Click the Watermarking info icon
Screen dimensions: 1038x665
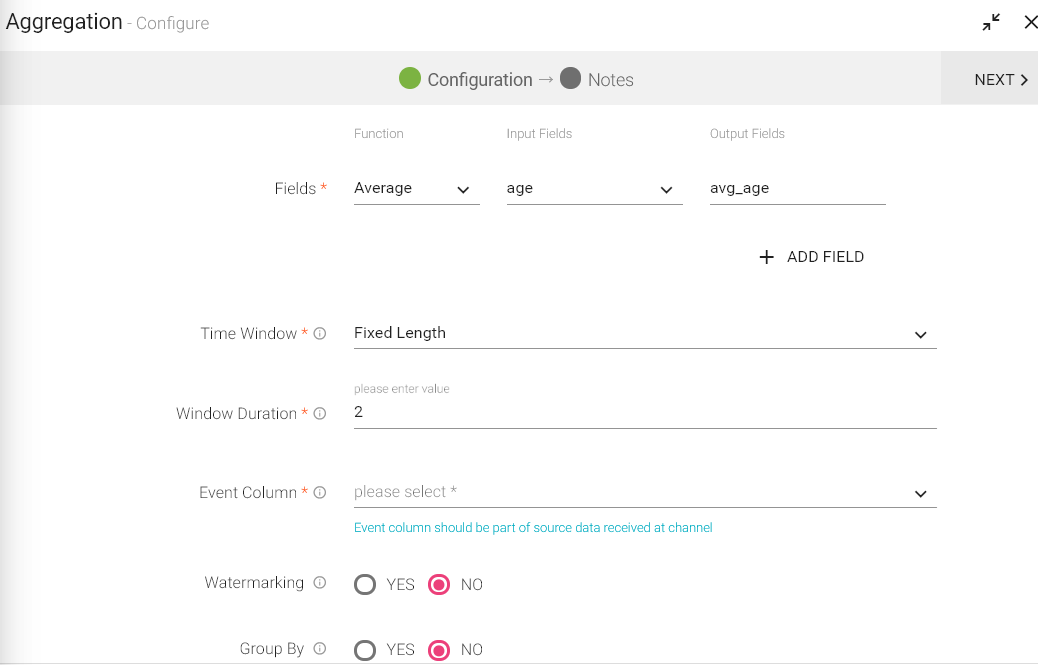(x=320, y=583)
